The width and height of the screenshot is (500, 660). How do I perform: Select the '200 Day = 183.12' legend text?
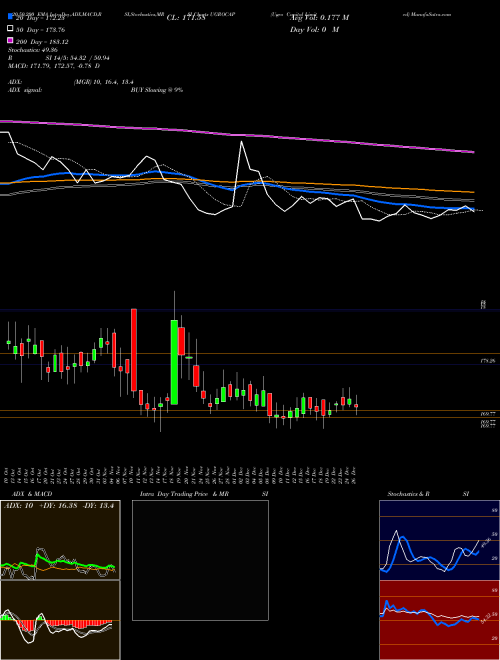click(x=42, y=42)
